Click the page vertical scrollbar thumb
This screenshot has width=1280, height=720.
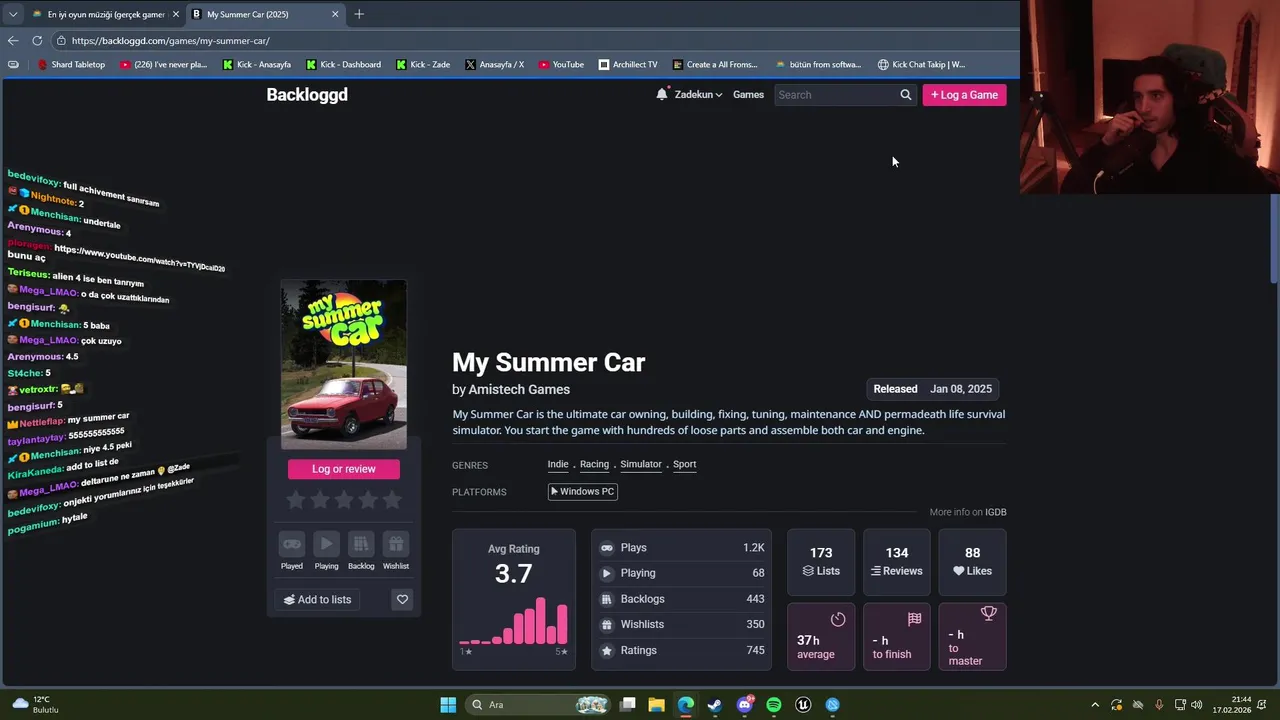coord(1274,238)
